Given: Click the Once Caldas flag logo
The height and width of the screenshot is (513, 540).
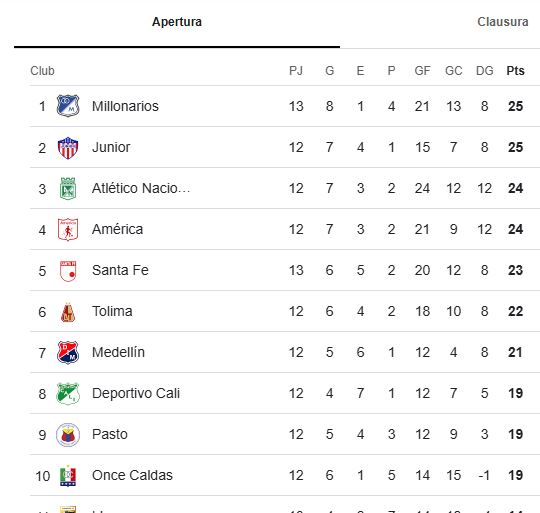Looking at the screenshot, I should [68, 476].
